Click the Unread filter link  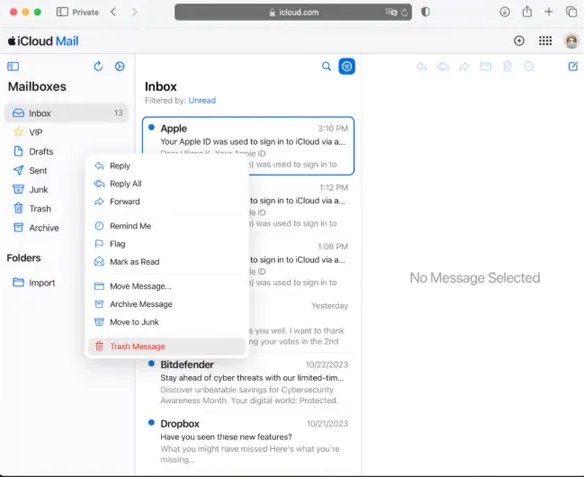[202, 100]
